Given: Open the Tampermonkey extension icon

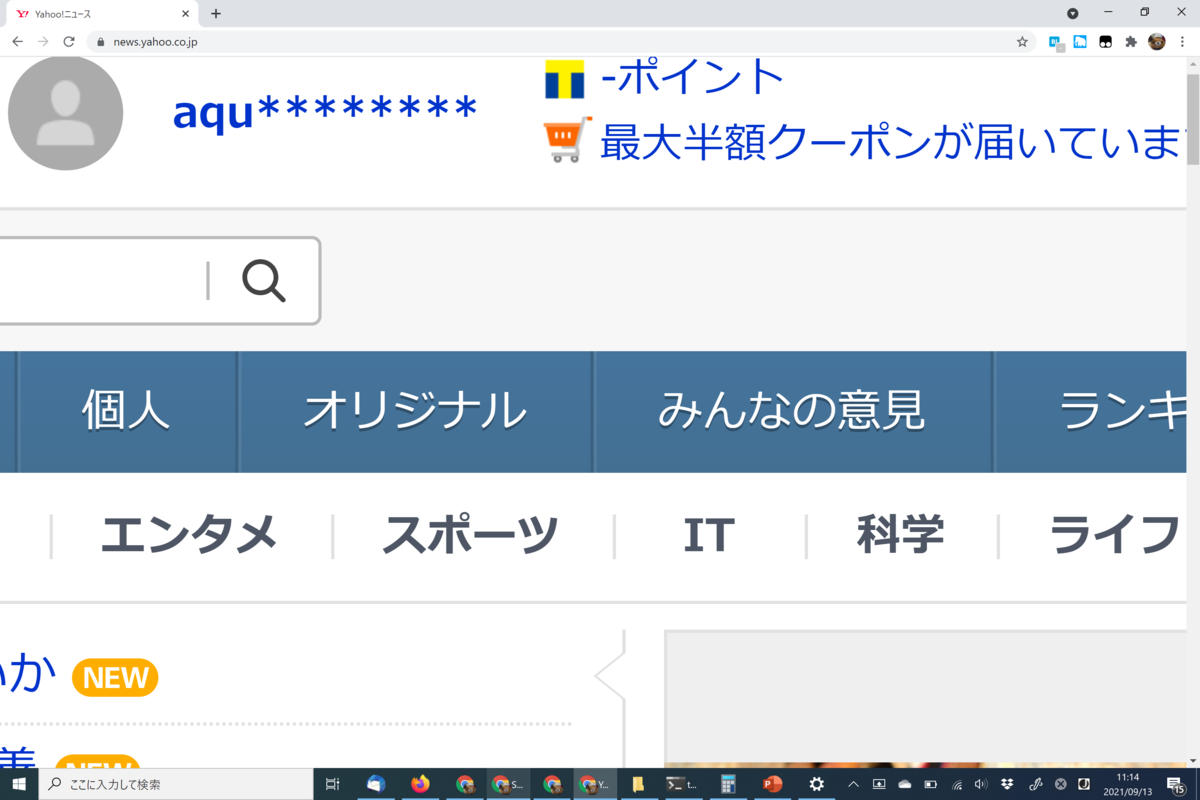Looking at the screenshot, I should 1106,42.
